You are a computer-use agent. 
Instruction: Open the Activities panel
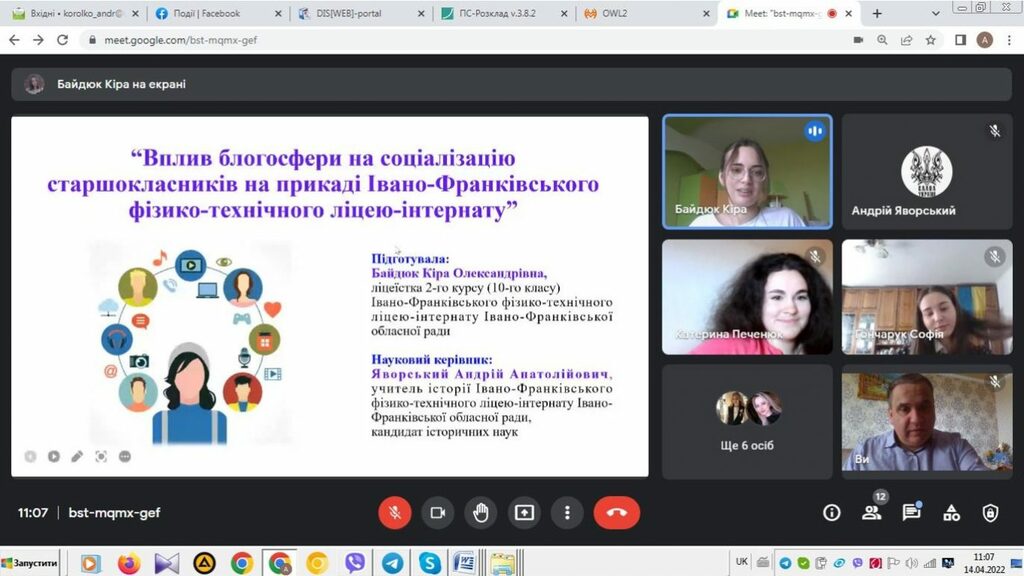[x=951, y=513]
